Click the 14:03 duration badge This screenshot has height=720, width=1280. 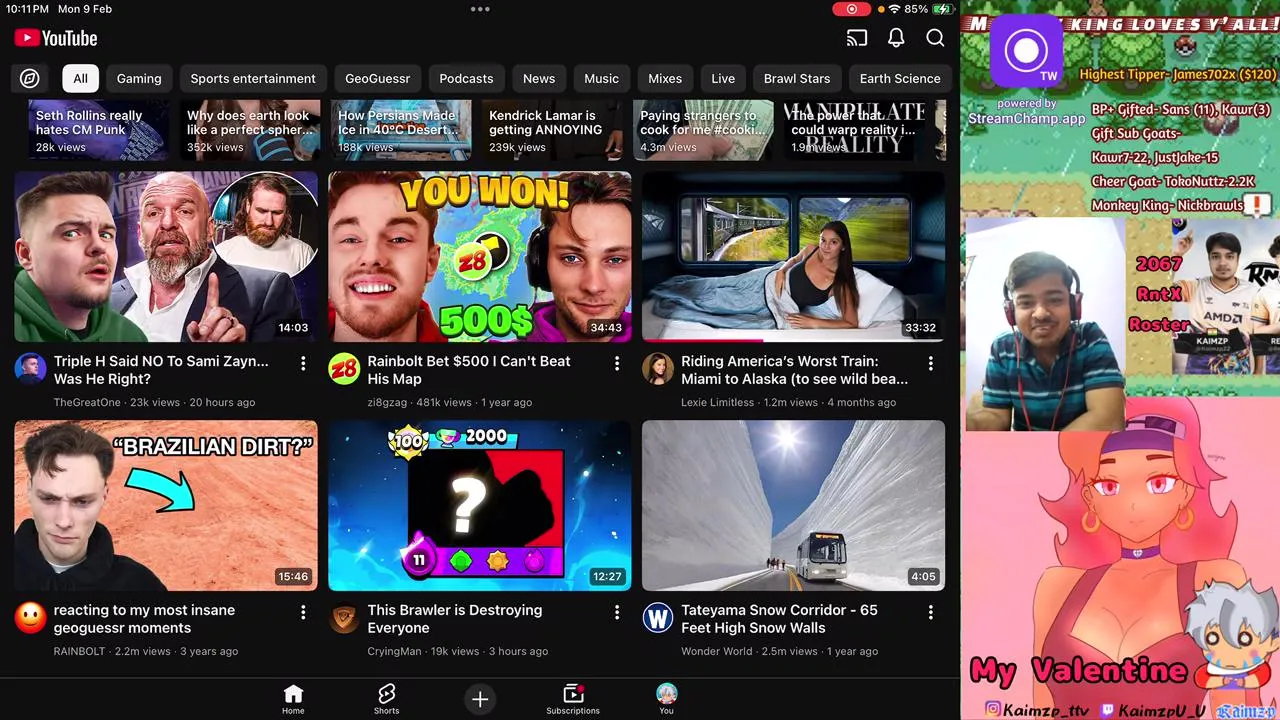293,327
